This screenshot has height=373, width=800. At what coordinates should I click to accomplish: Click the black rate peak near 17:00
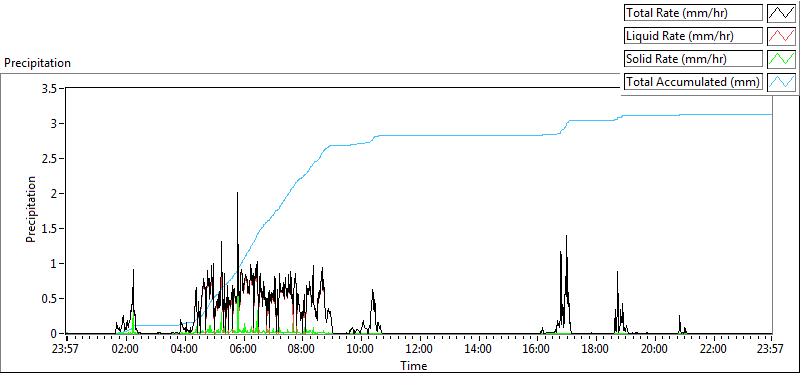[566, 236]
